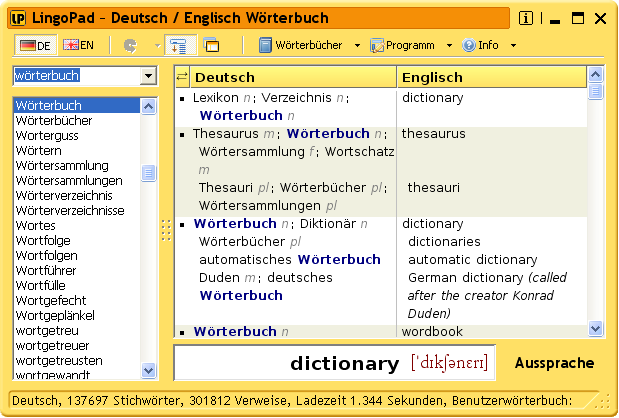Select Wörterbuch in the word list
Image resolution: width=619 pixels, height=418 pixels.
(x=77, y=105)
